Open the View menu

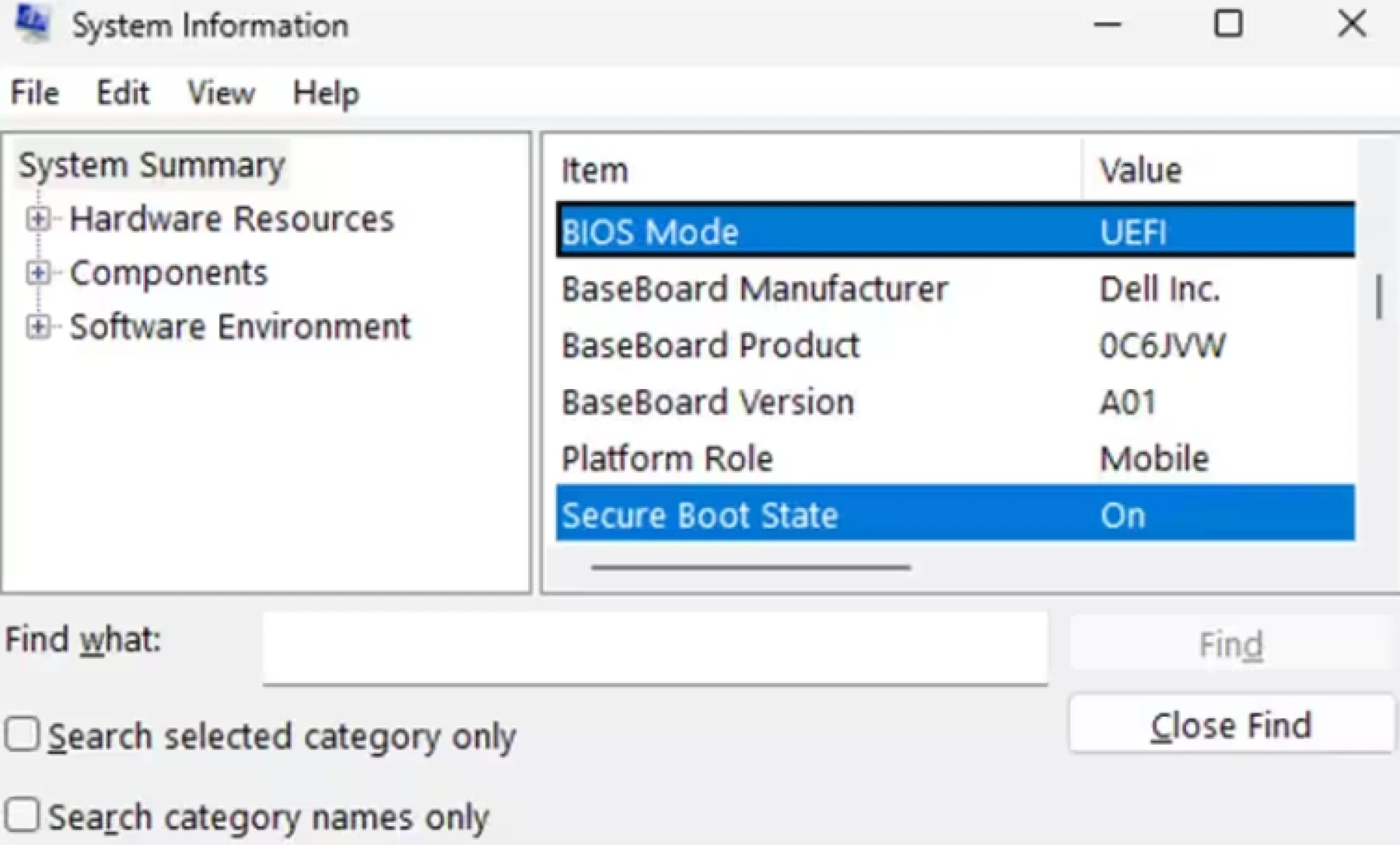tap(220, 93)
